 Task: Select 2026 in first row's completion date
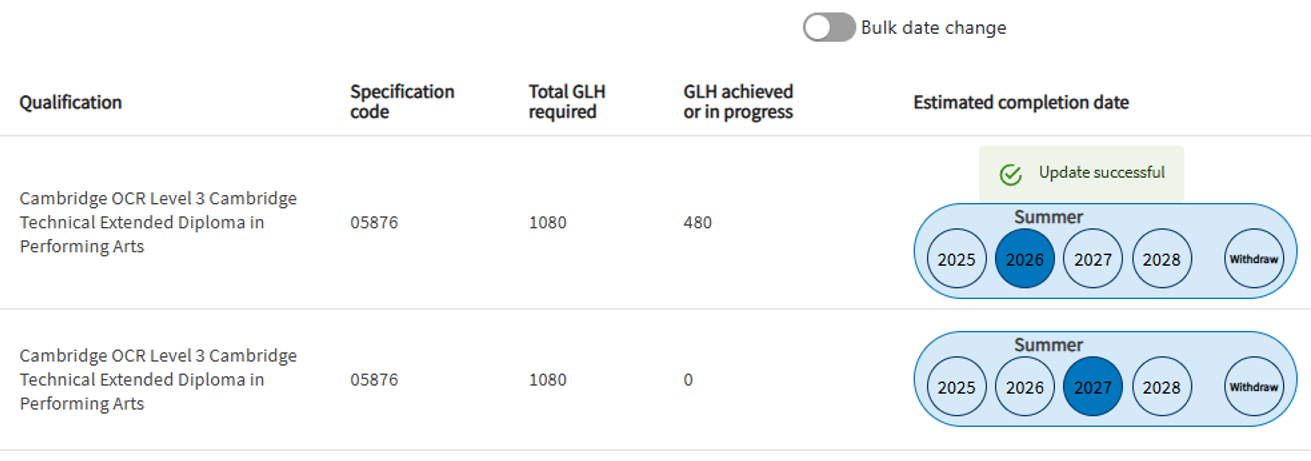[x=1025, y=259]
